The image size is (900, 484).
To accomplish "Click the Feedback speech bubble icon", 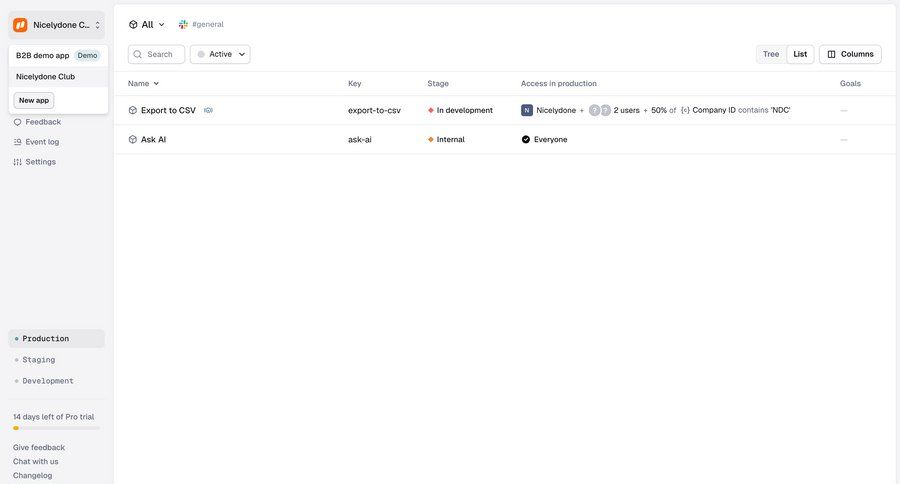I will coord(17,122).
